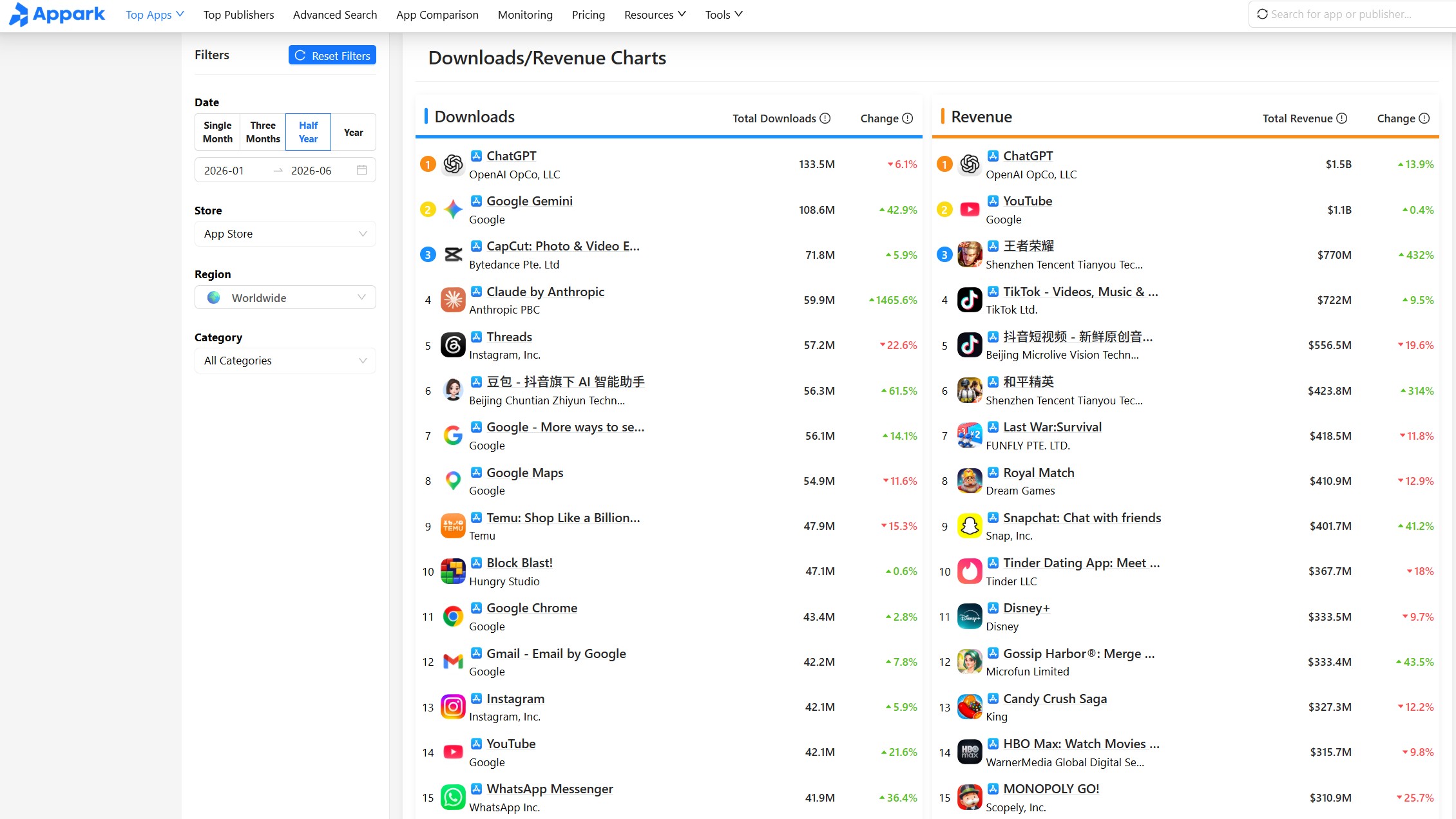Select the Year date option
The width and height of the screenshot is (1456, 819).
coord(353,132)
